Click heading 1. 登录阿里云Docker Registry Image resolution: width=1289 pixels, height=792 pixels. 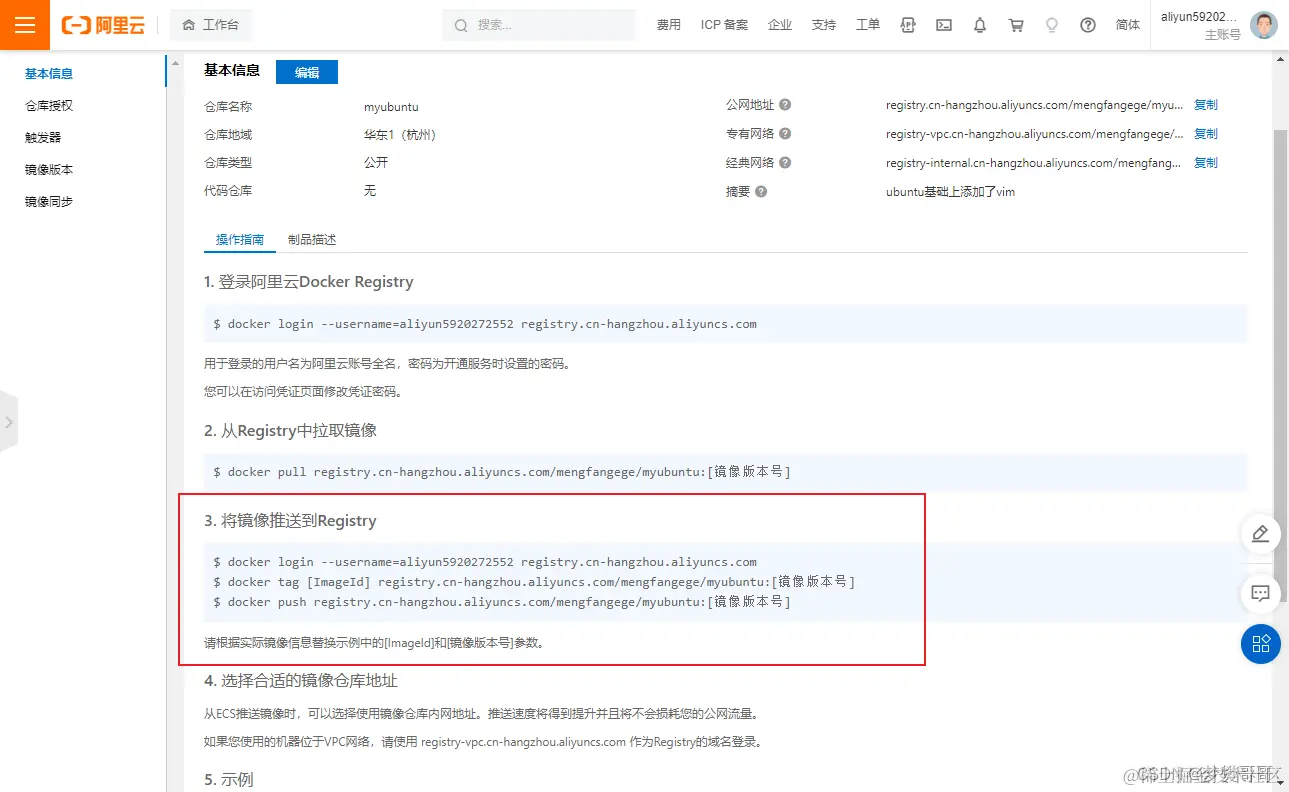[x=309, y=282]
